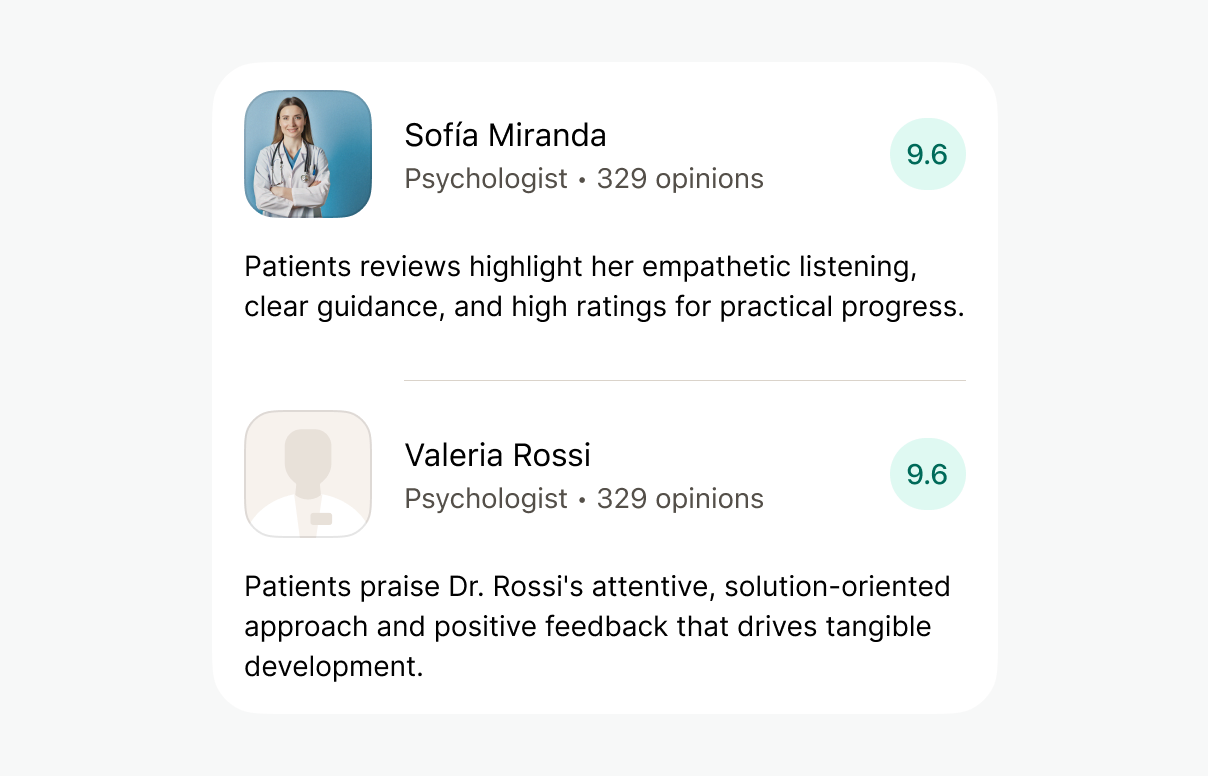Click the head silhouette in Valeria's avatar

click(x=307, y=455)
